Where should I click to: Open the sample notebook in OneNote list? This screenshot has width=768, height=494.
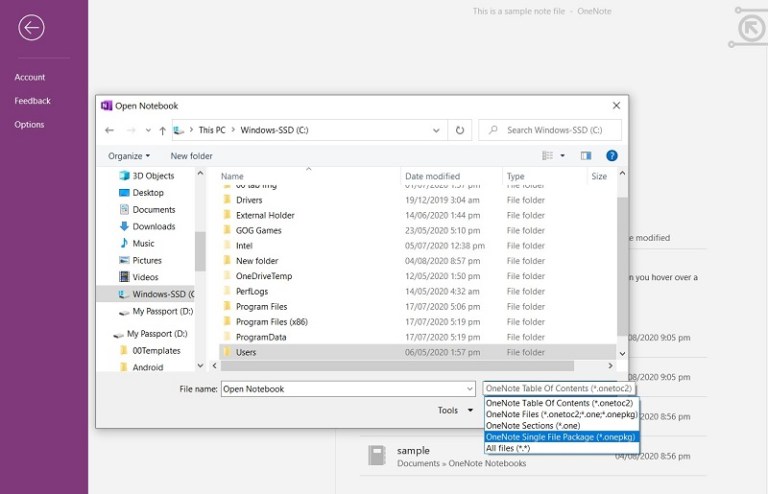tap(533, 456)
